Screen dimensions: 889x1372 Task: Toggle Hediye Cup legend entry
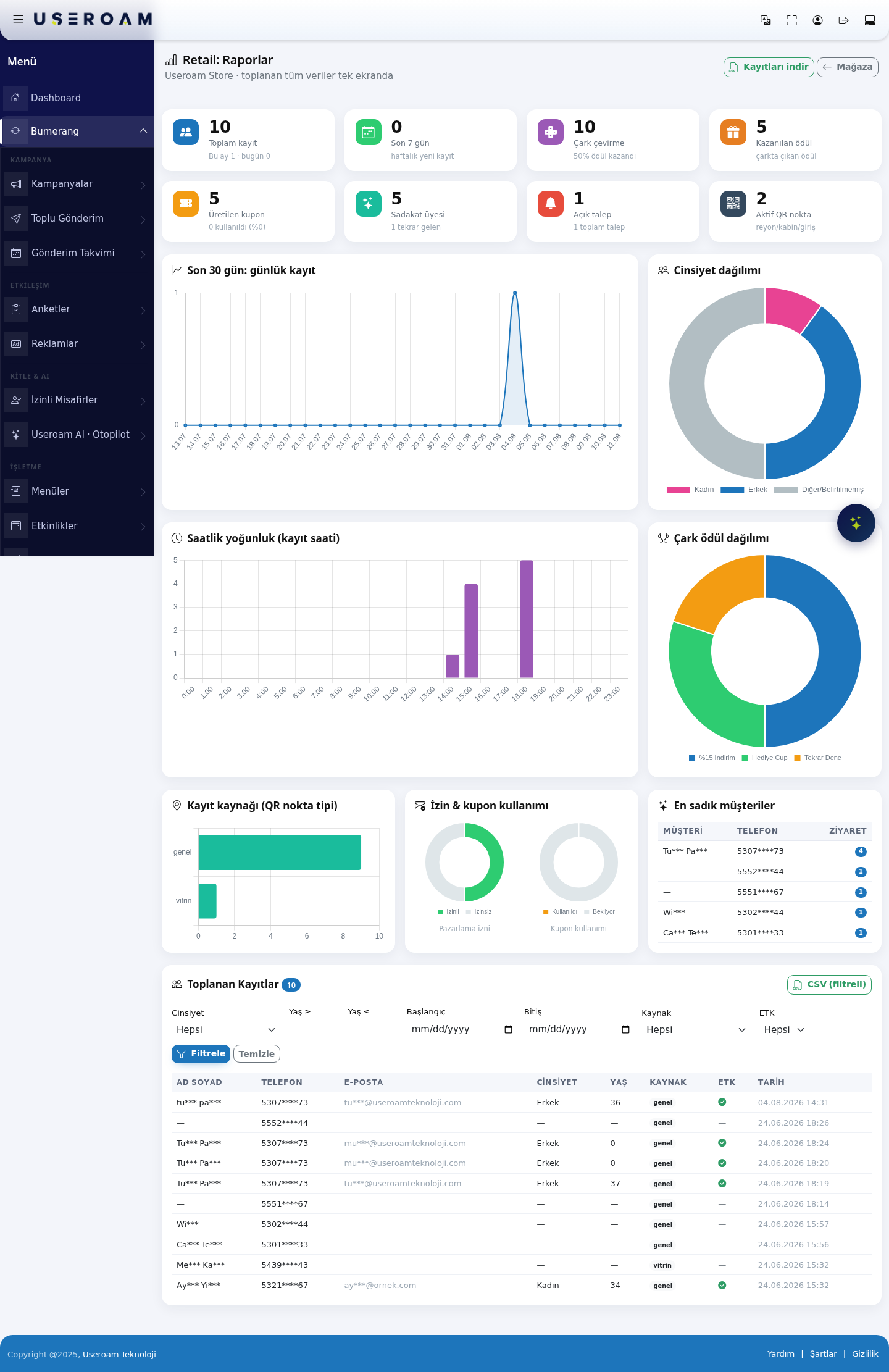pos(765,758)
